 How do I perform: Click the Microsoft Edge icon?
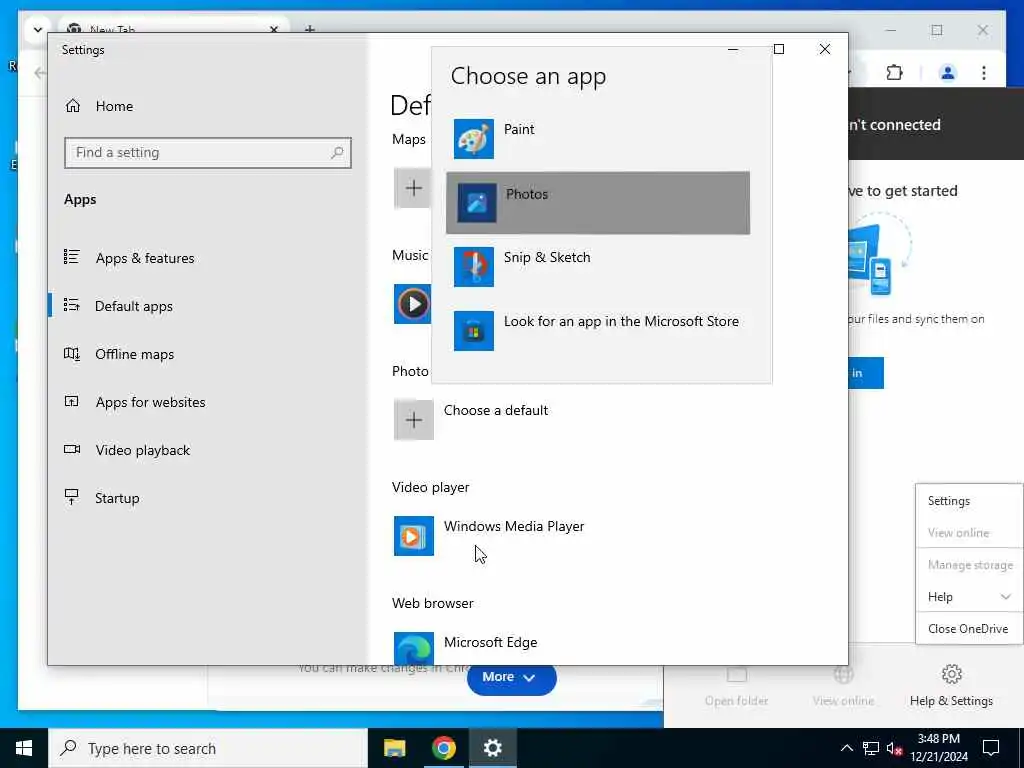point(413,648)
